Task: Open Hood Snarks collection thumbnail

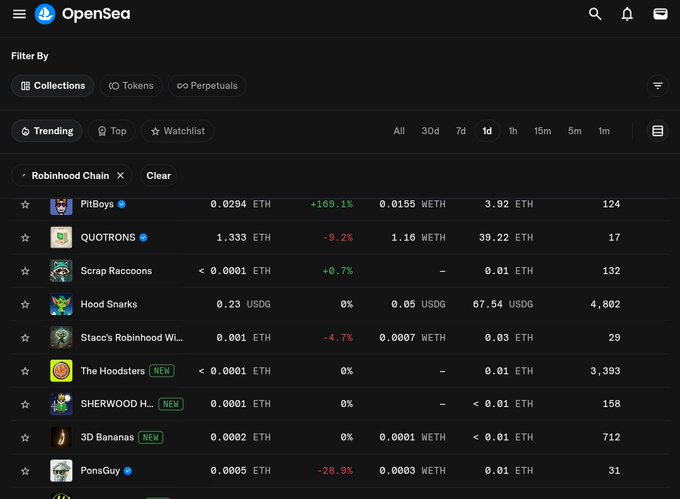Action: (61, 304)
